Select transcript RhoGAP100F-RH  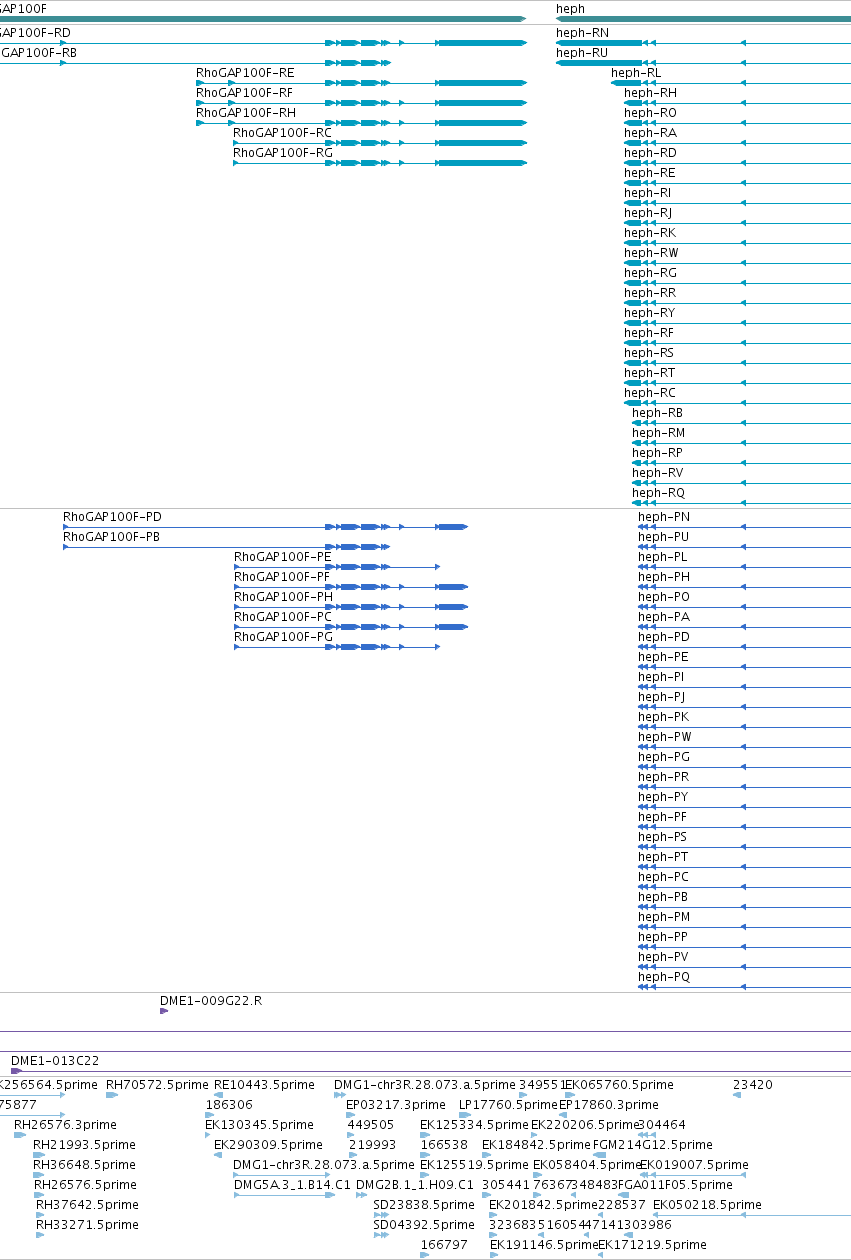[x=246, y=113]
